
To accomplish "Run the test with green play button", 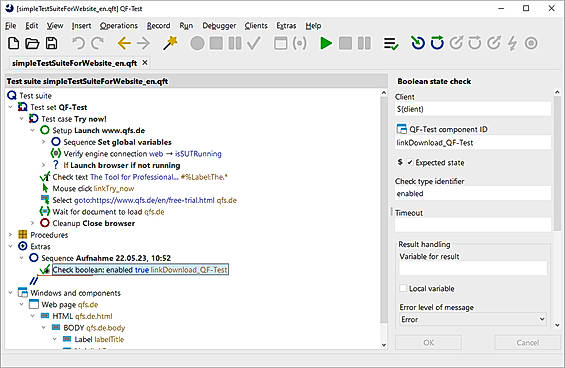I will point(326,43).
